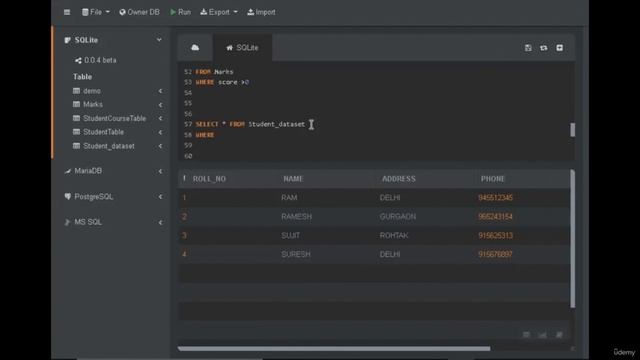Click the cloud tab icon
Image resolution: width=640 pixels, height=360 pixels.
pos(195,48)
